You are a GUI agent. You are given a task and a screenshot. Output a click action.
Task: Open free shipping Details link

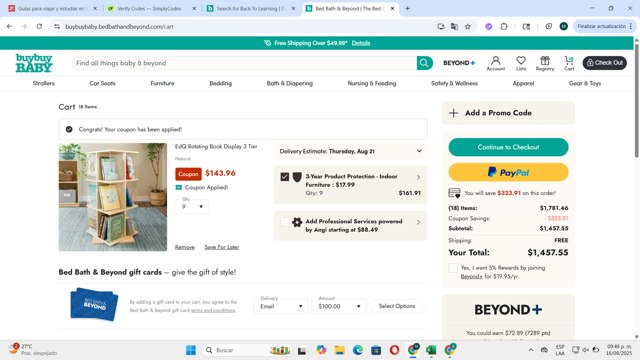(x=361, y=43)
